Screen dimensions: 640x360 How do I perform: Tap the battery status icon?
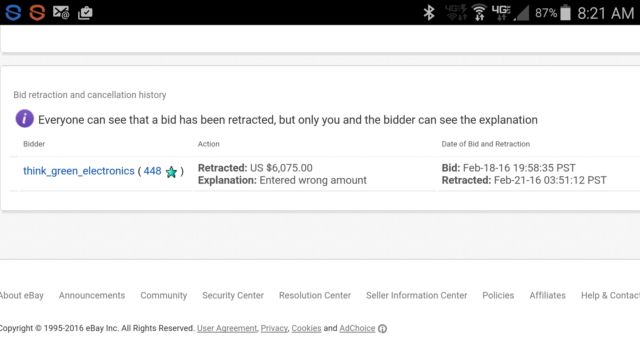[565, 13]
